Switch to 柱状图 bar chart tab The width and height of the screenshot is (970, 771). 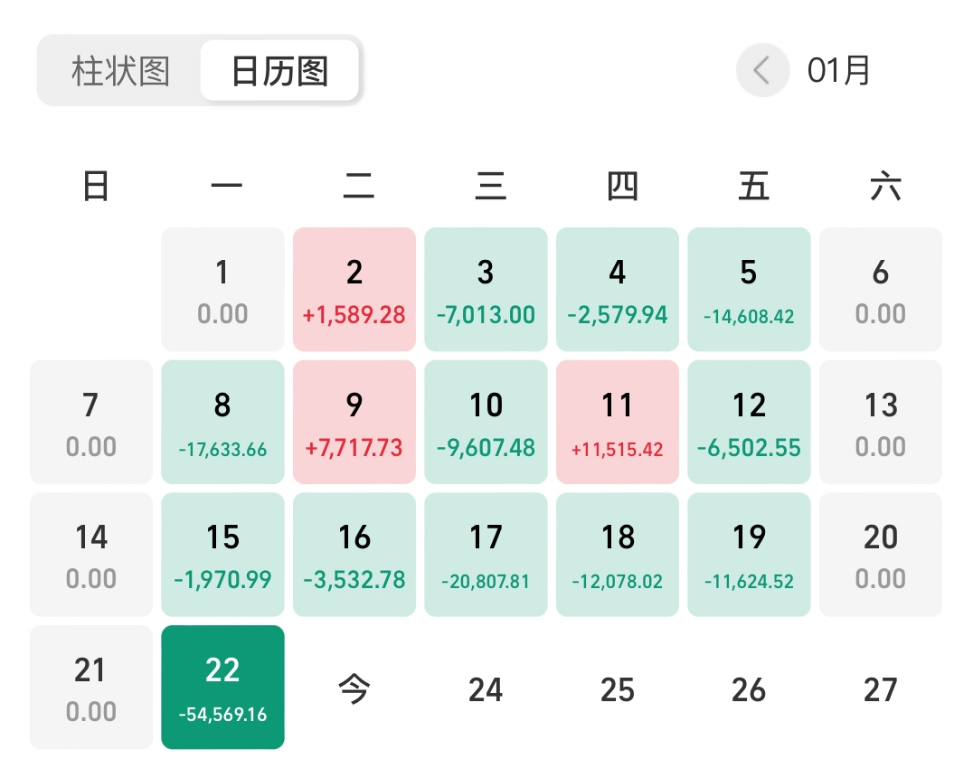pos(120,71)
